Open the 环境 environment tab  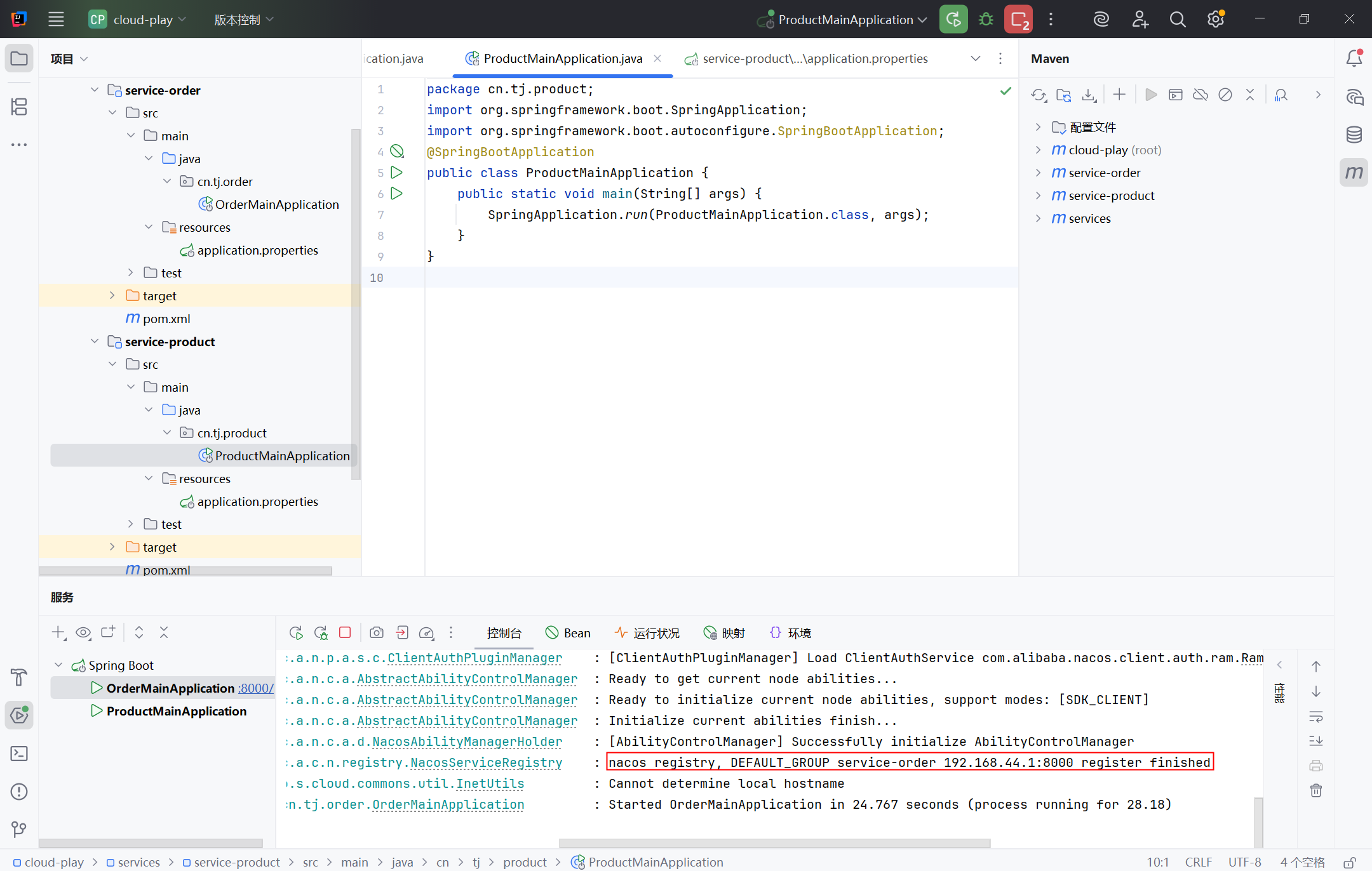click(x=790, y=633)
